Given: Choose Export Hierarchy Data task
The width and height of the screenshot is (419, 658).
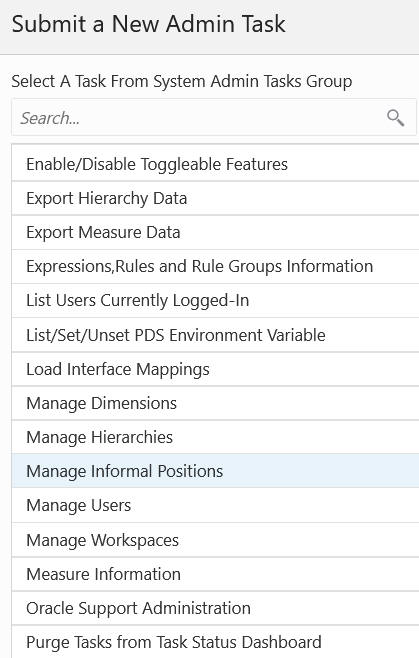Looking at the screenshot, I should (215, 198).
